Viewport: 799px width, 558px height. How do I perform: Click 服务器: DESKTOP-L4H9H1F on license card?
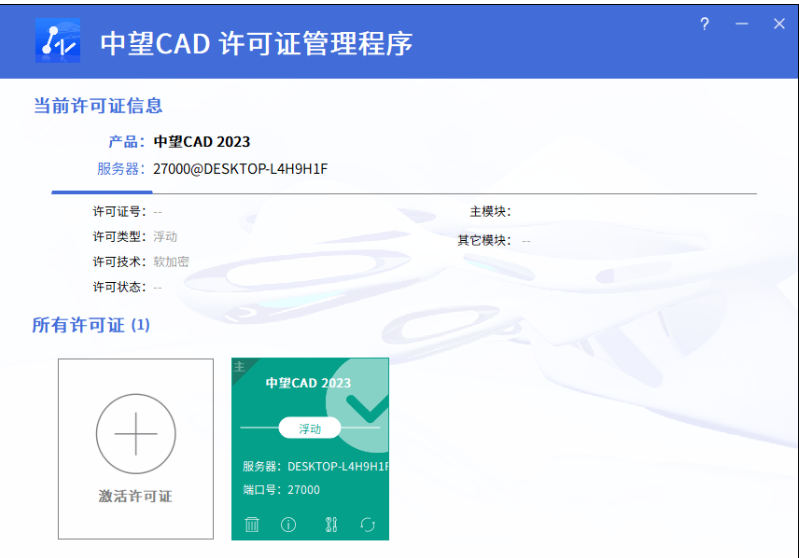point(315,466)
